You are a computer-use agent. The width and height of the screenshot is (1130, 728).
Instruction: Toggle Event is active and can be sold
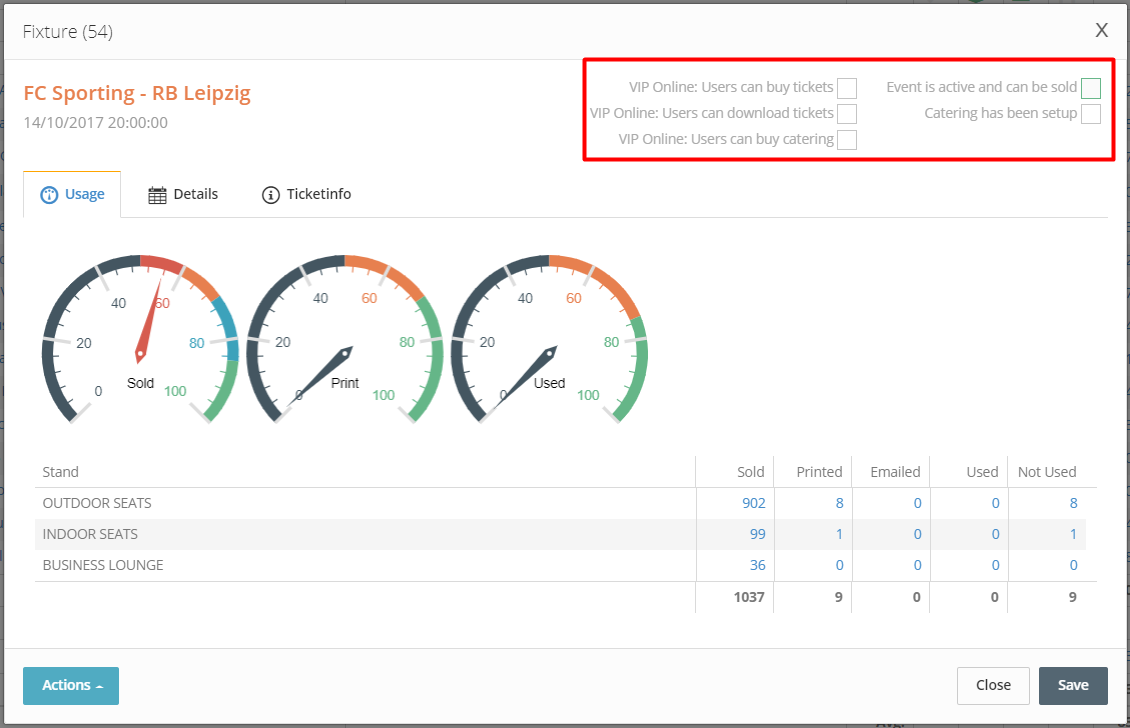[x=1090, y=88]
